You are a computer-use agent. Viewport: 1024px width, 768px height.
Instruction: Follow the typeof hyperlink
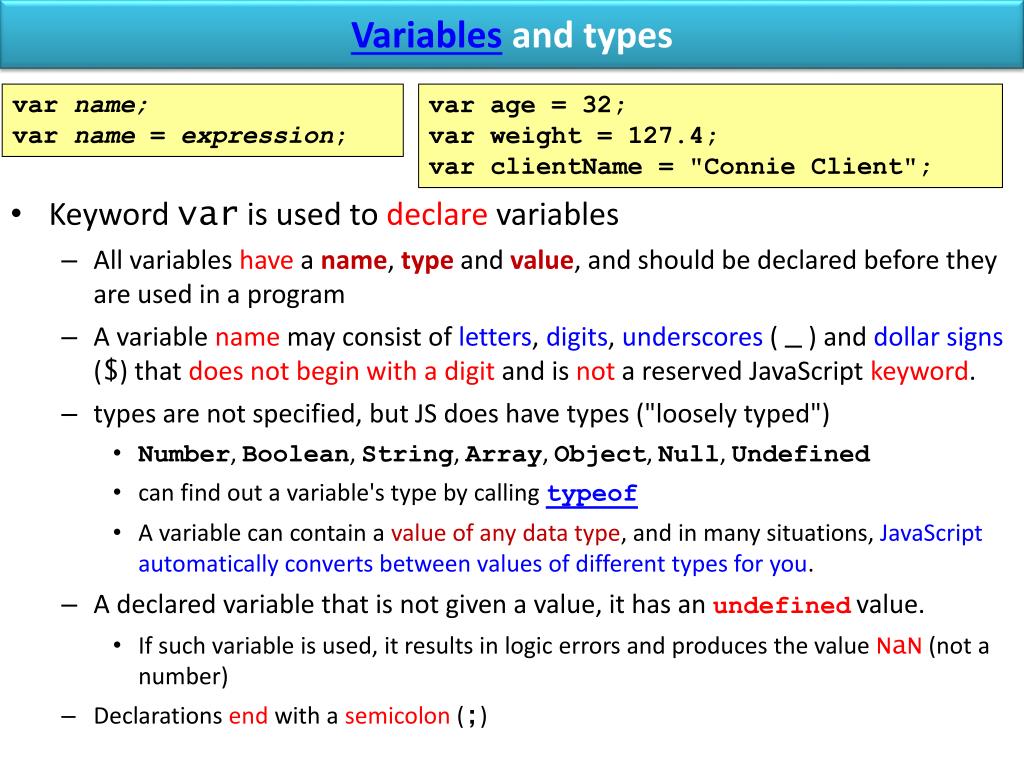592,494
